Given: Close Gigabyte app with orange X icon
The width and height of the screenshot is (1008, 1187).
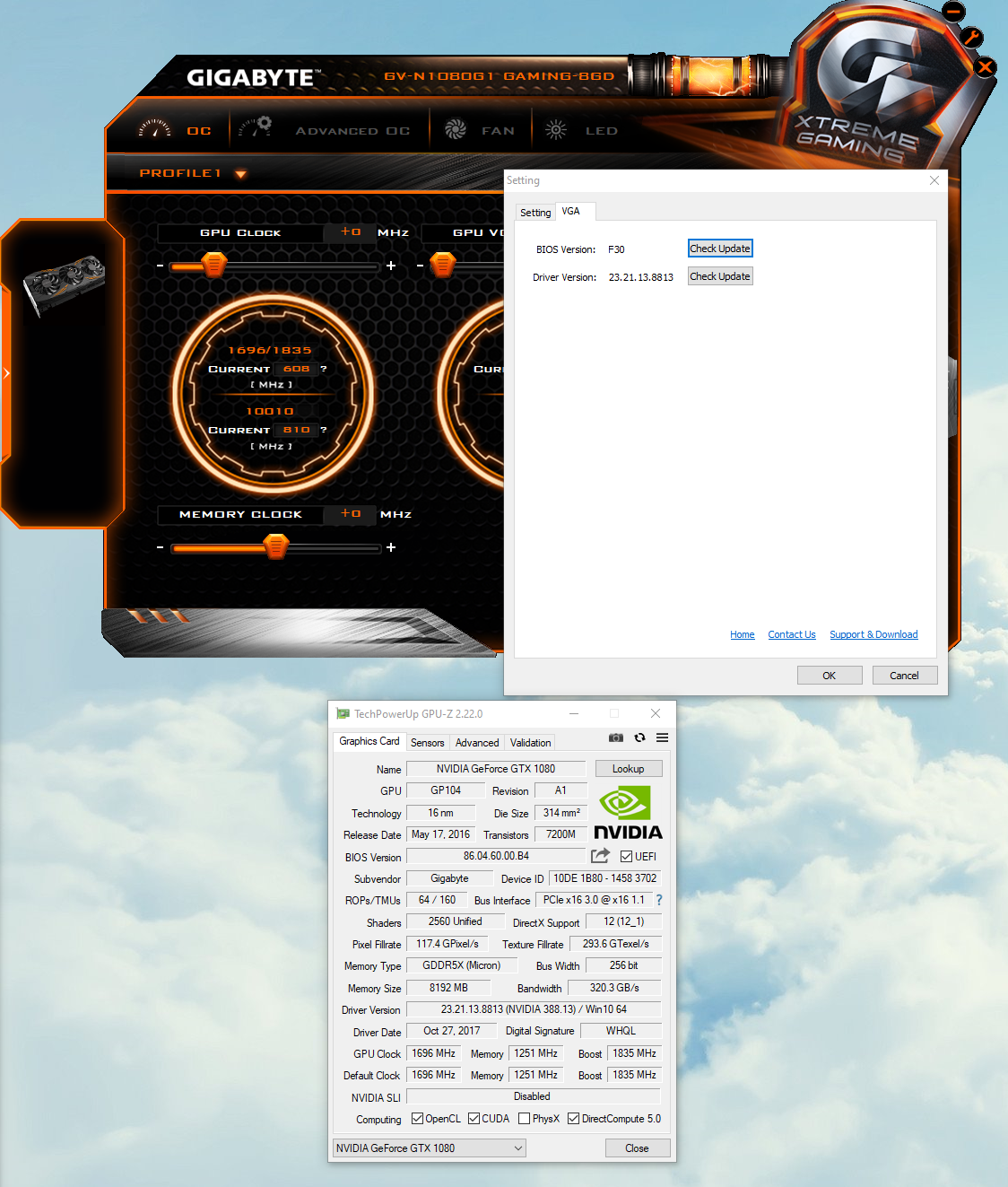Looking at the screenshot, I should click(986, 67).
